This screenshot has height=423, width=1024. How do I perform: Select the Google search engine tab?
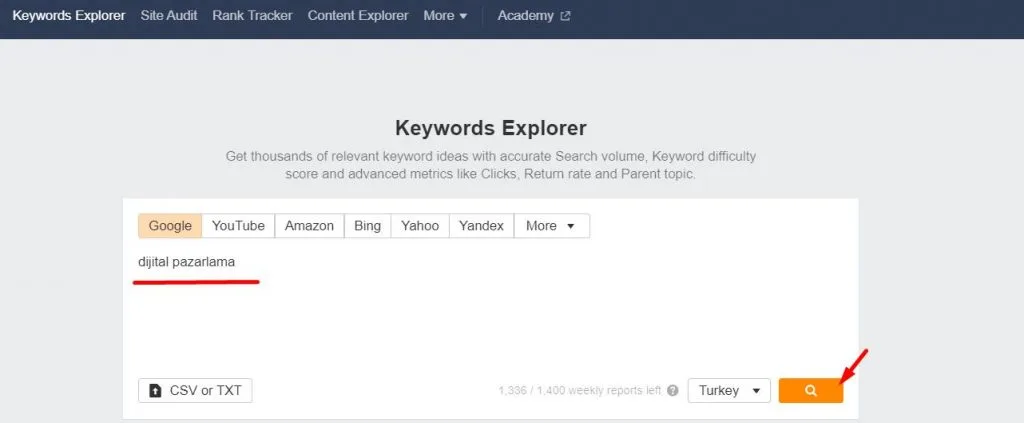tap(170, 226)
